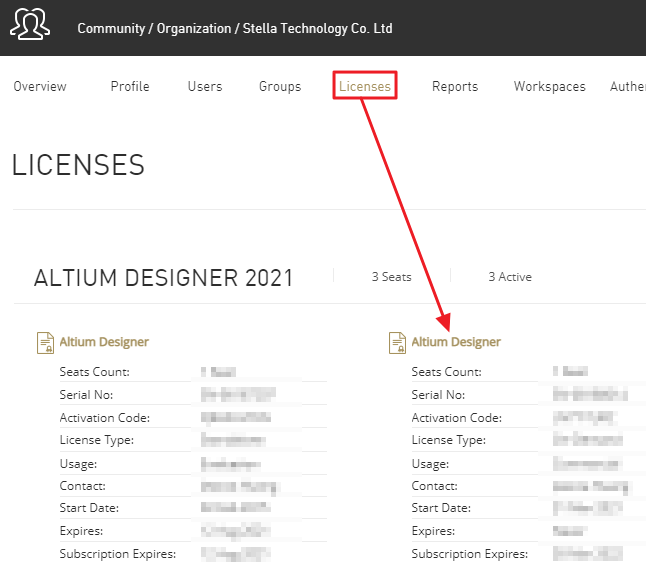The image size is (646, 577).
Task: Open the left Altium Designer license link
Action: (104, 343)
